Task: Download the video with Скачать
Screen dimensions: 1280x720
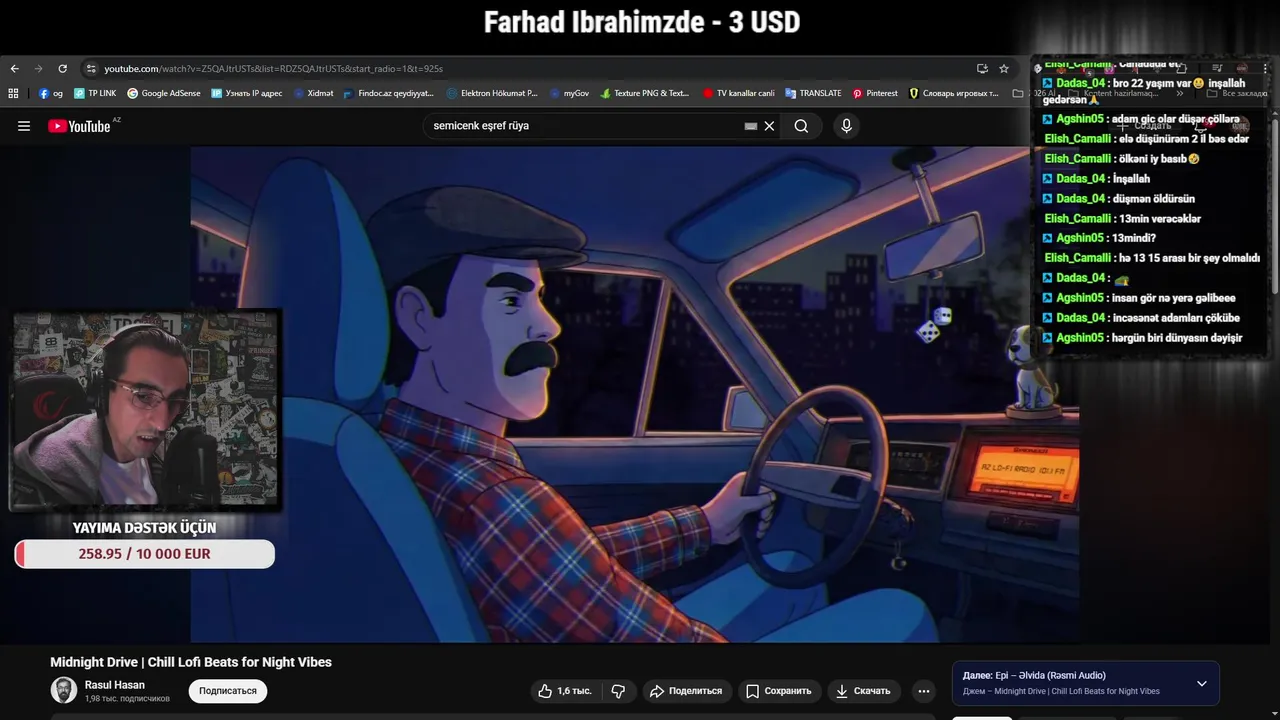Action: pyautogui.click(x=863, y=691)
